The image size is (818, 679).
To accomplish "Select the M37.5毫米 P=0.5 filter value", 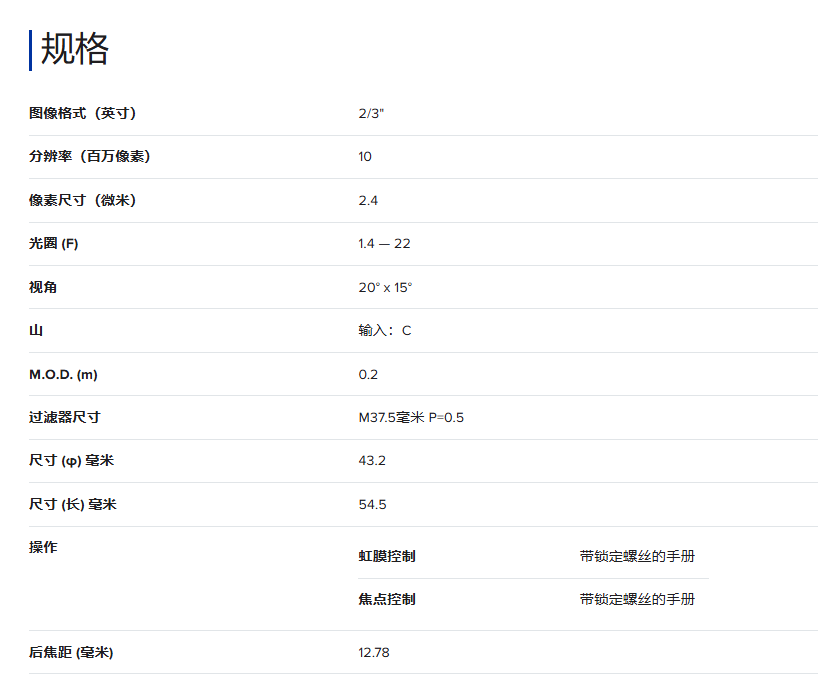I will pyautogui.click(x=411, y=417).
